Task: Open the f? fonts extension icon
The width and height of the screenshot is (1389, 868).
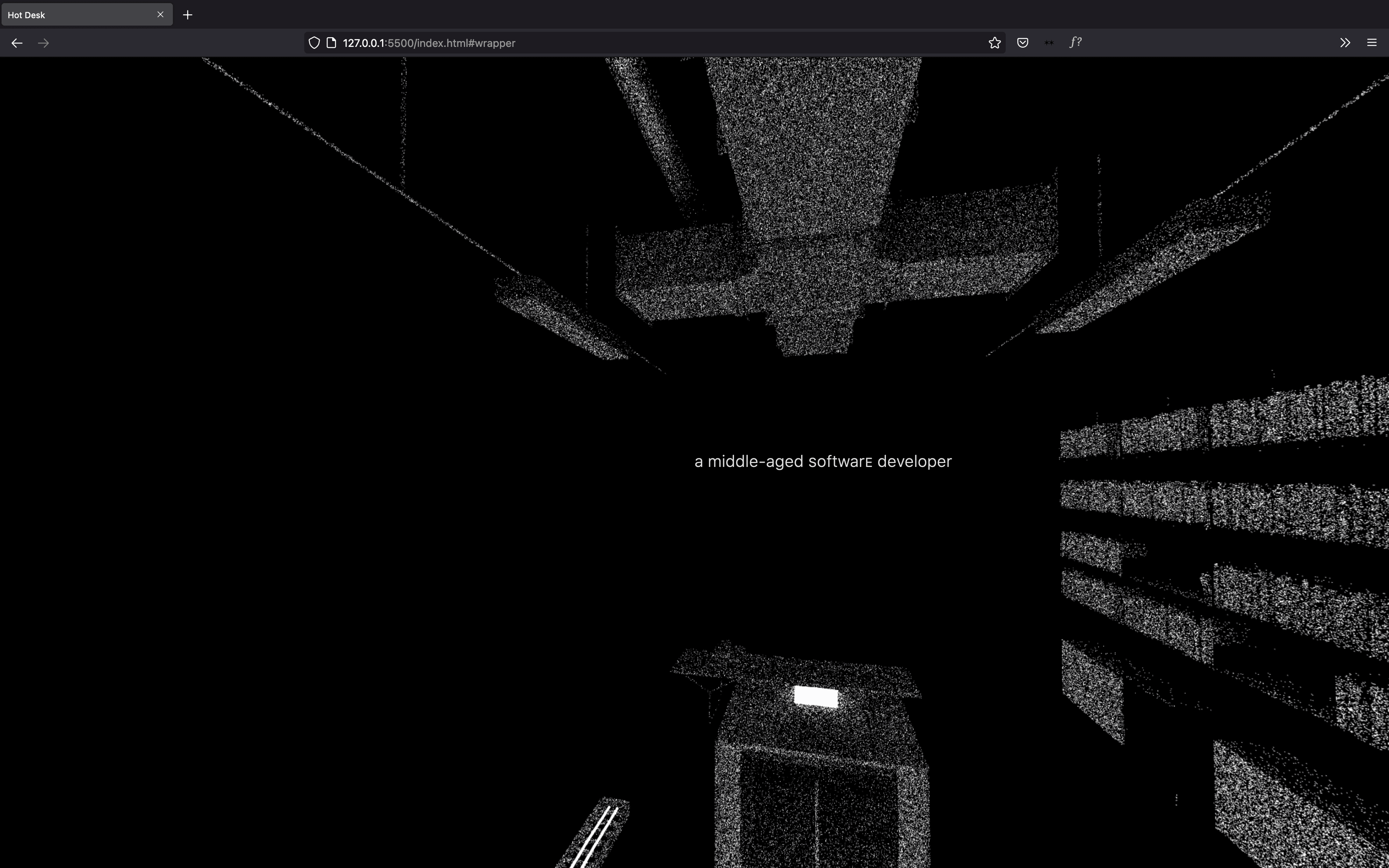Action: click(x=1075, y=43)
